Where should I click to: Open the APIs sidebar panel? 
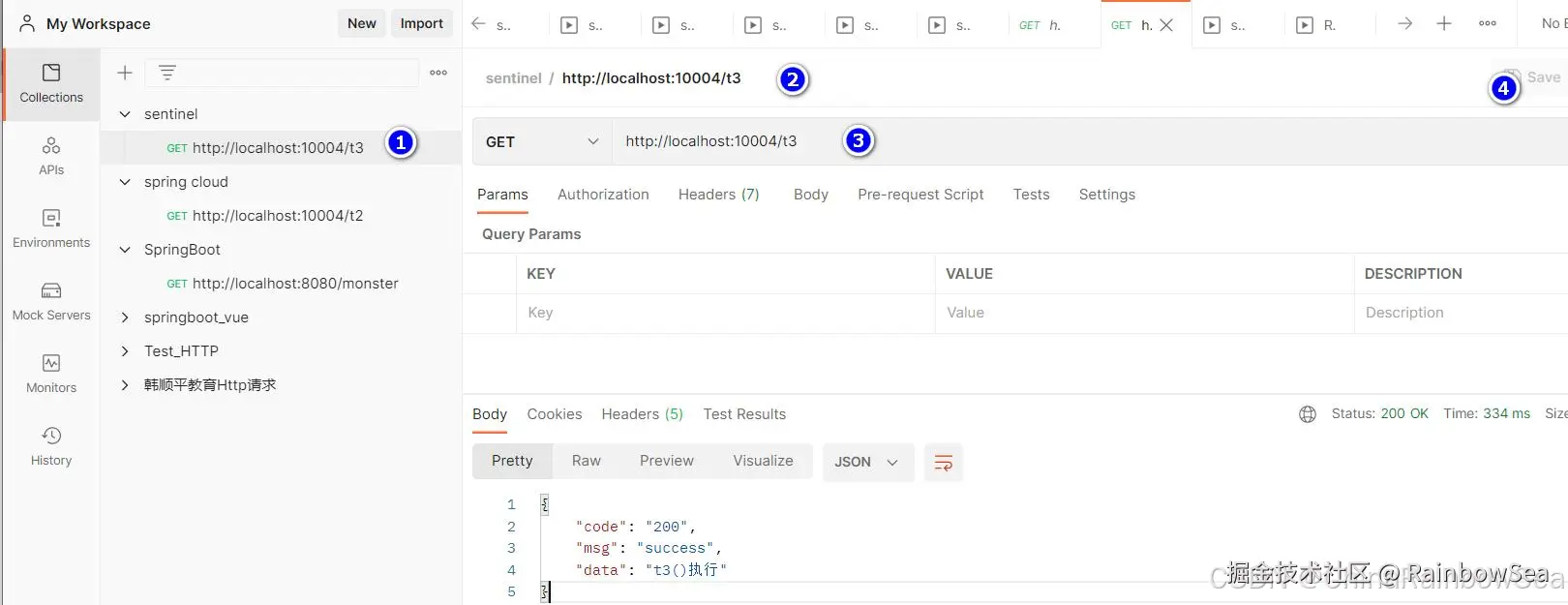51,156
